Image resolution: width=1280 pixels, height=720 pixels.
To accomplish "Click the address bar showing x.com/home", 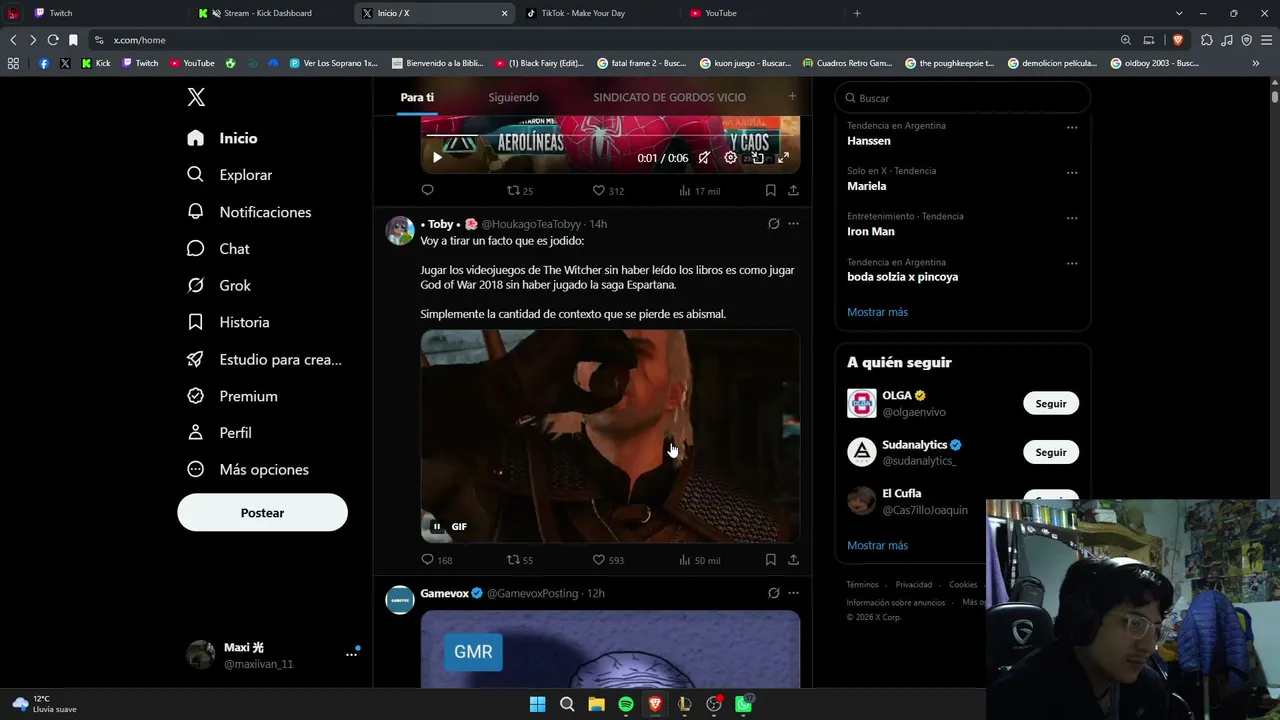I will 600,40.
